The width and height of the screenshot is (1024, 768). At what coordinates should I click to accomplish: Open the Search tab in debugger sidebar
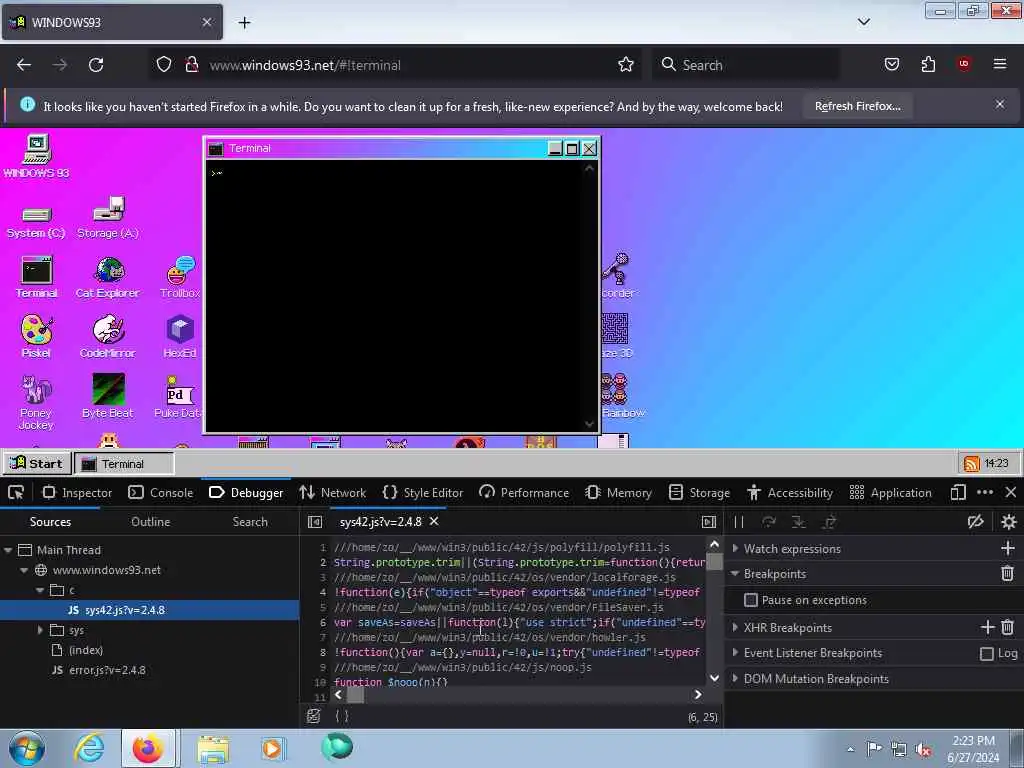(x=250, y=522)
